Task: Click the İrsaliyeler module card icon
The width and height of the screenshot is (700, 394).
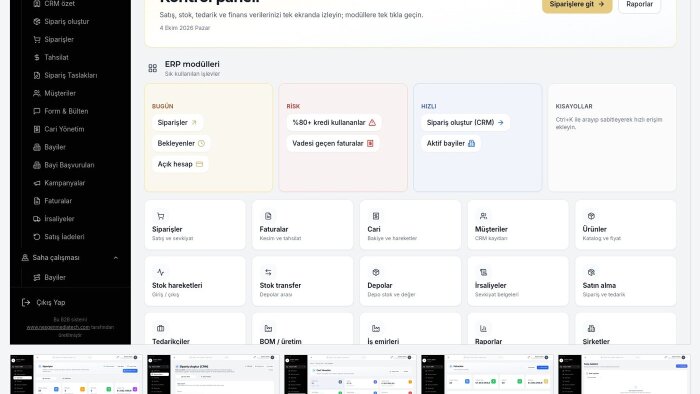Action: [x=483, y=272]
